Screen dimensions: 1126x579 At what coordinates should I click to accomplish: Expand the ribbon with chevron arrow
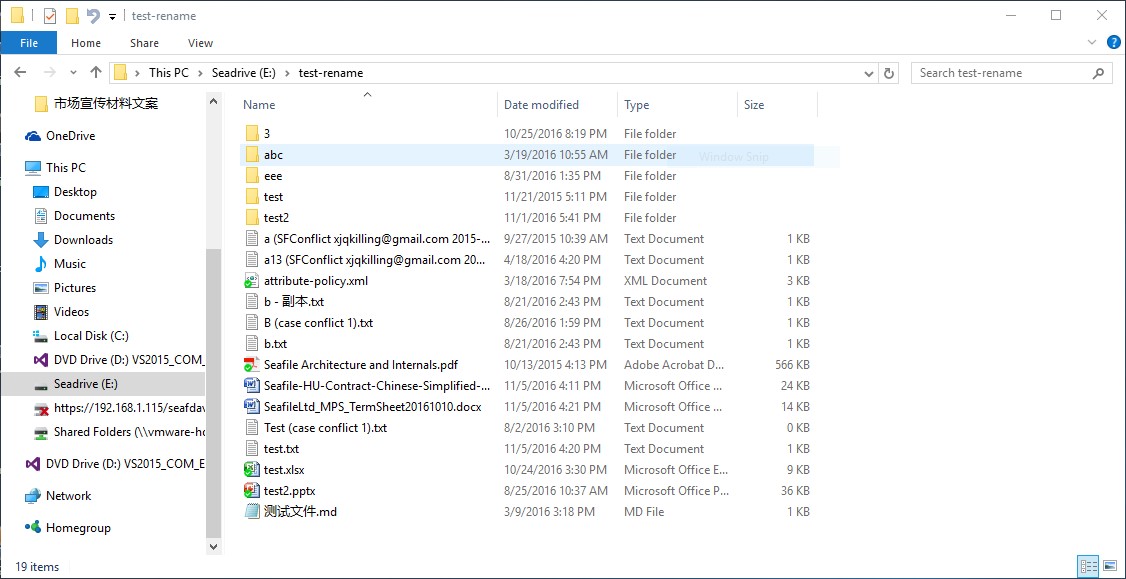pyautogui.click(x=1092, y=43)
